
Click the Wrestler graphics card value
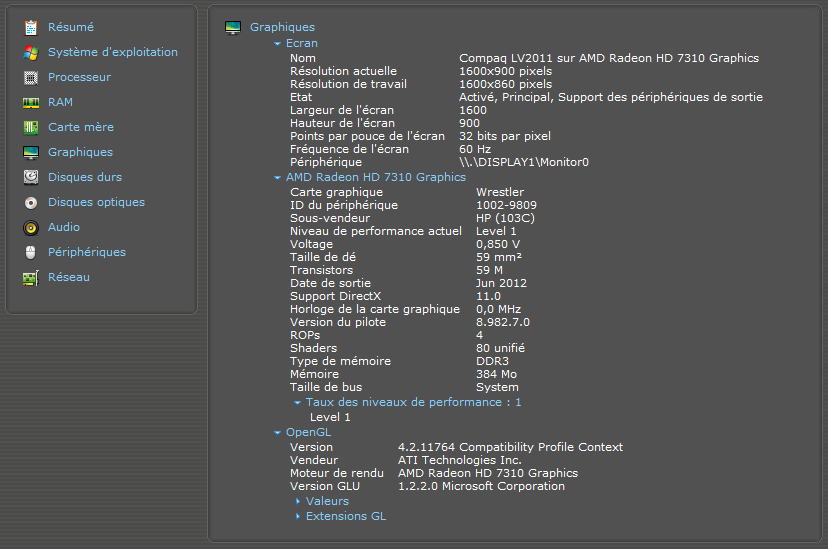coord(500,192)
